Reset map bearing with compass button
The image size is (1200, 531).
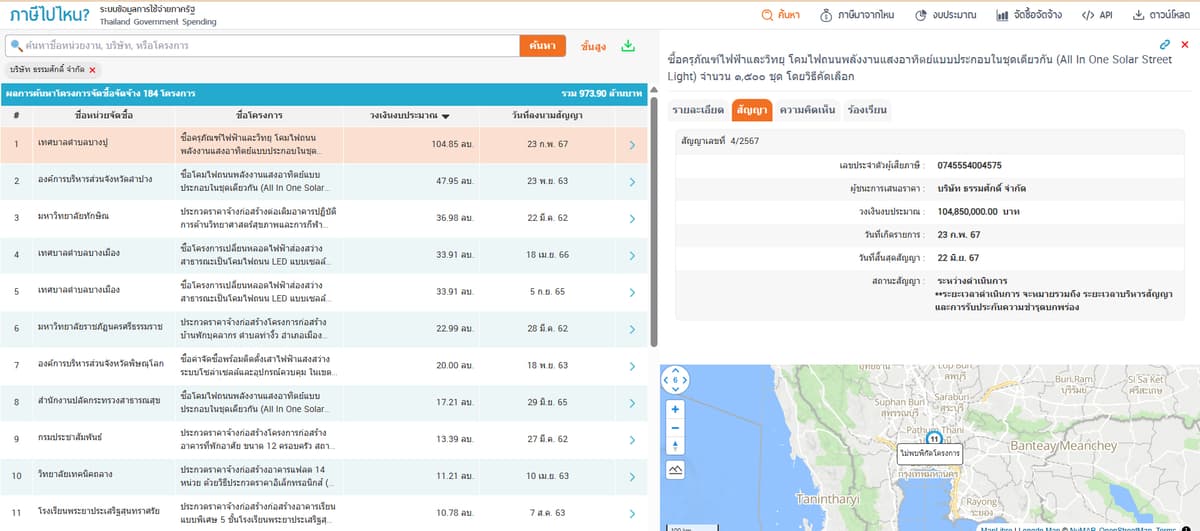[676, 381]
